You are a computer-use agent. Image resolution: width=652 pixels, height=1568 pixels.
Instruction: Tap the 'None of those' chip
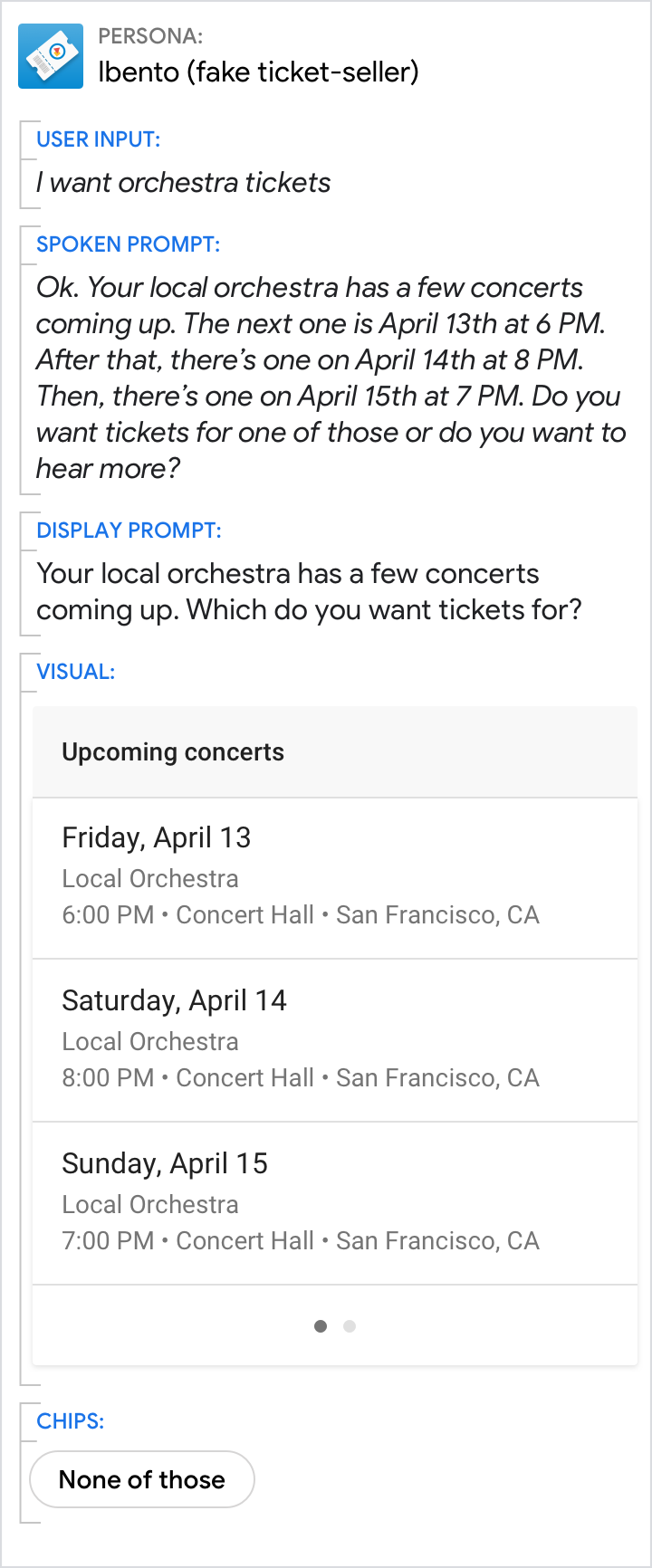[x=142, y=1479]
